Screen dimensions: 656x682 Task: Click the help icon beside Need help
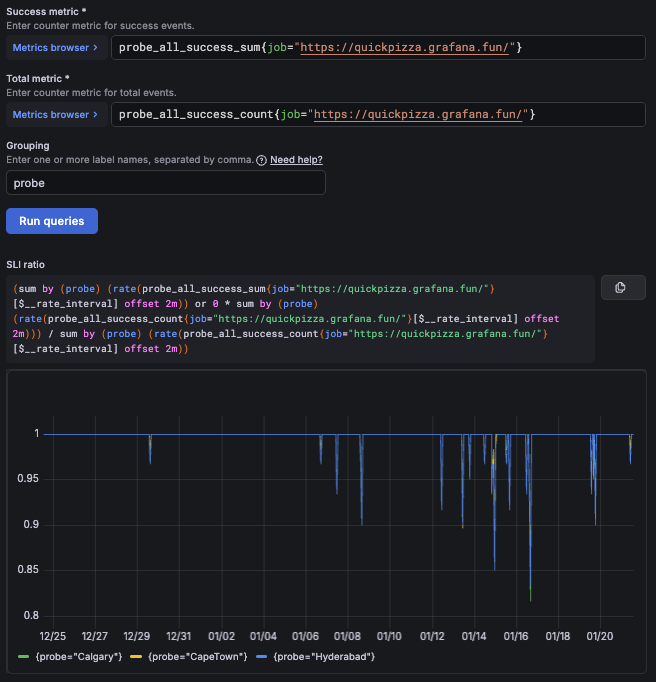pyautogui.click(x=261, y=160)
